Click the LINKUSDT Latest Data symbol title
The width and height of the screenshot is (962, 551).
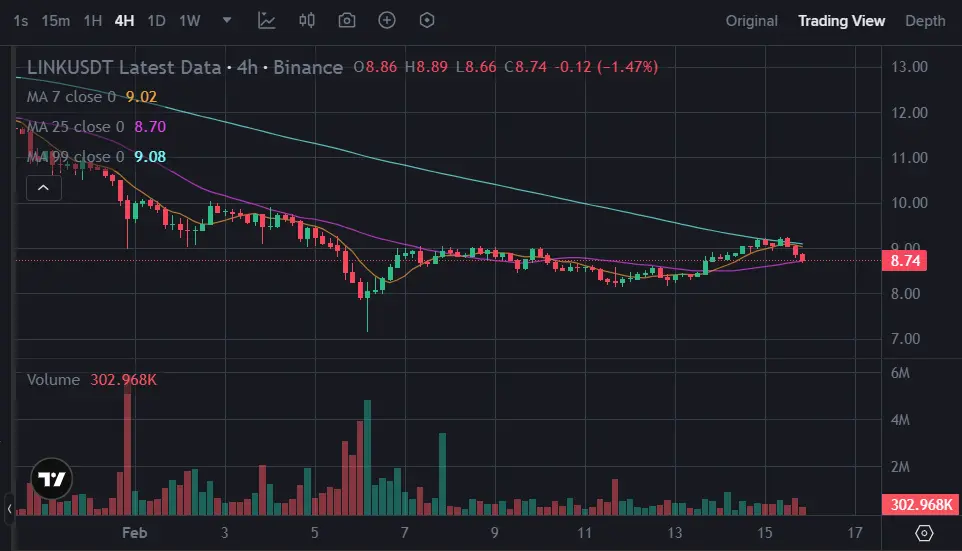(123, 68)
